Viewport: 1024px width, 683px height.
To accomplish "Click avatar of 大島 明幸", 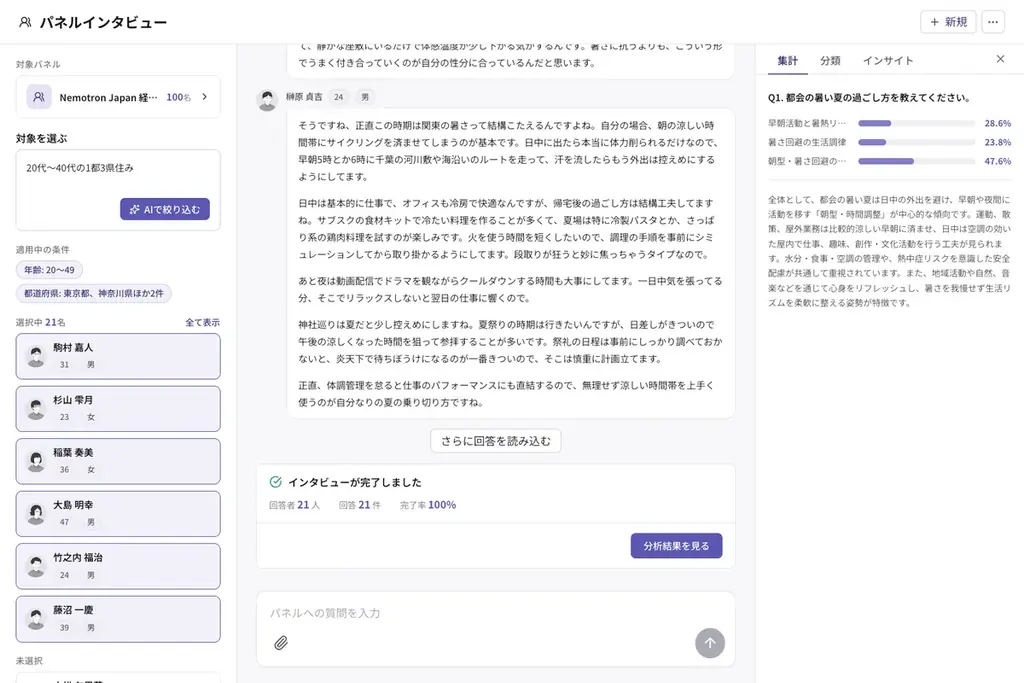I will tap(37, 514).
